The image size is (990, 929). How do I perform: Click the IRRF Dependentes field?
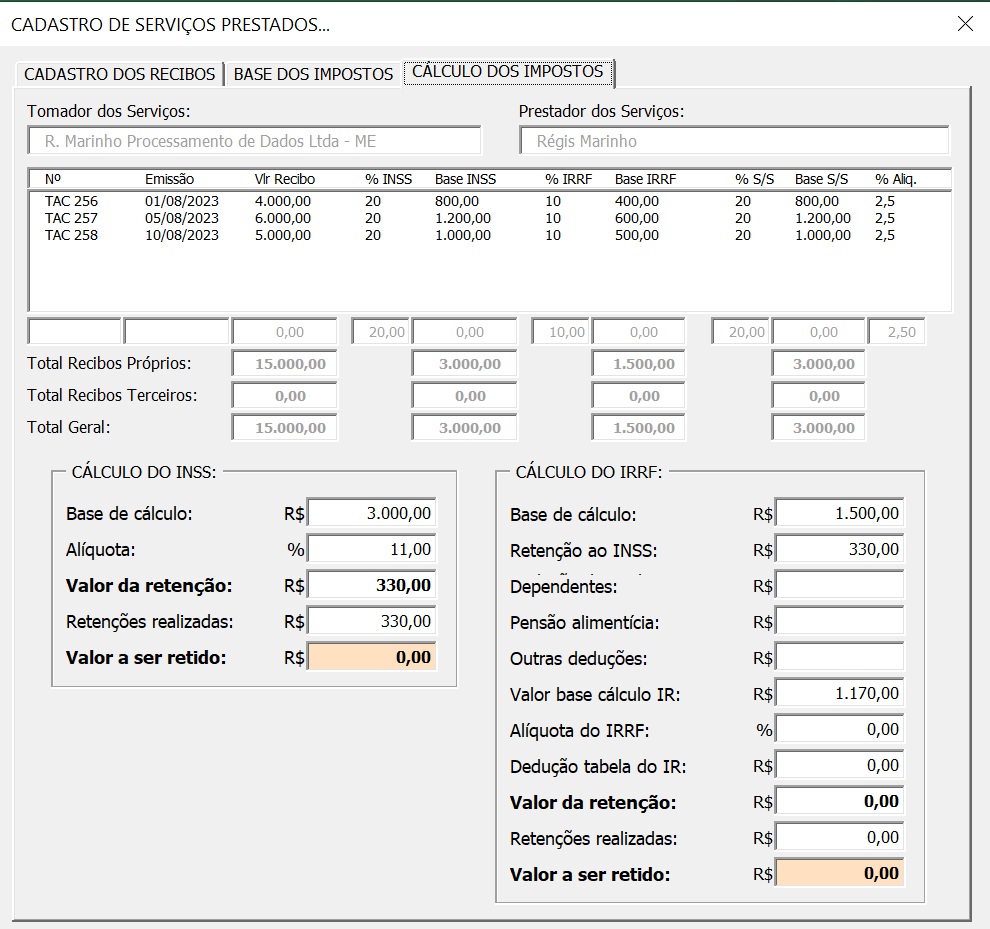(x=839, y=586)
